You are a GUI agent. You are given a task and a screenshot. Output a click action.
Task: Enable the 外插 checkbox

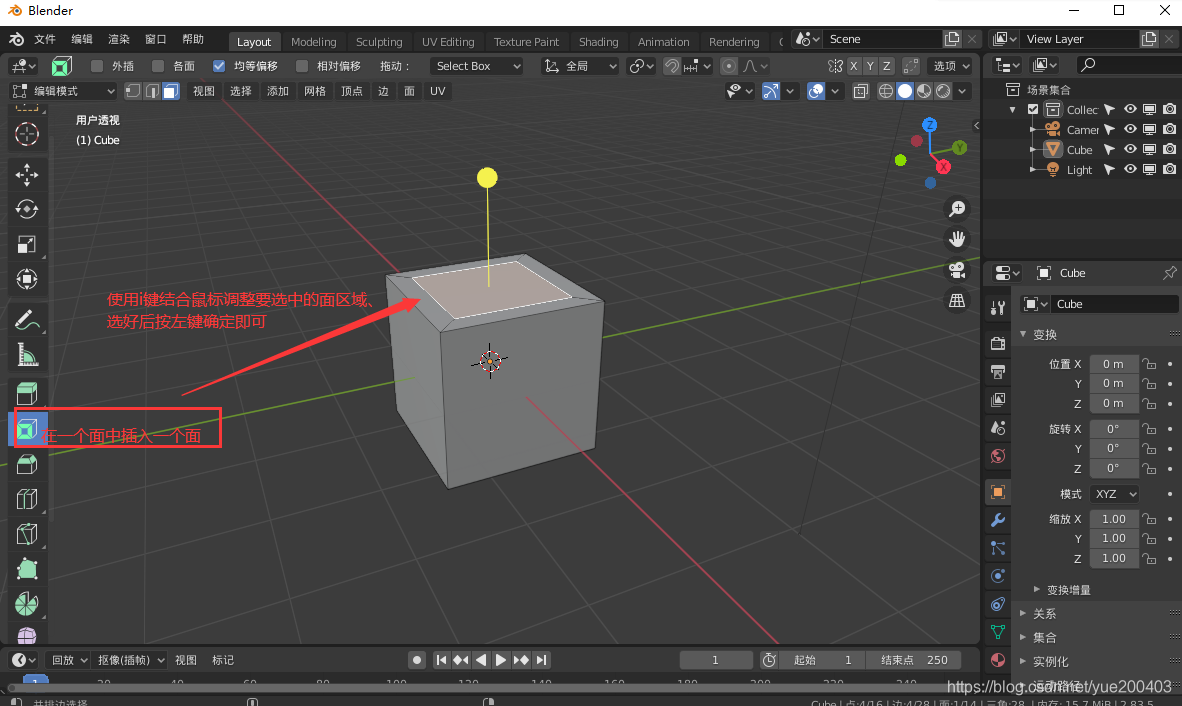96,66
